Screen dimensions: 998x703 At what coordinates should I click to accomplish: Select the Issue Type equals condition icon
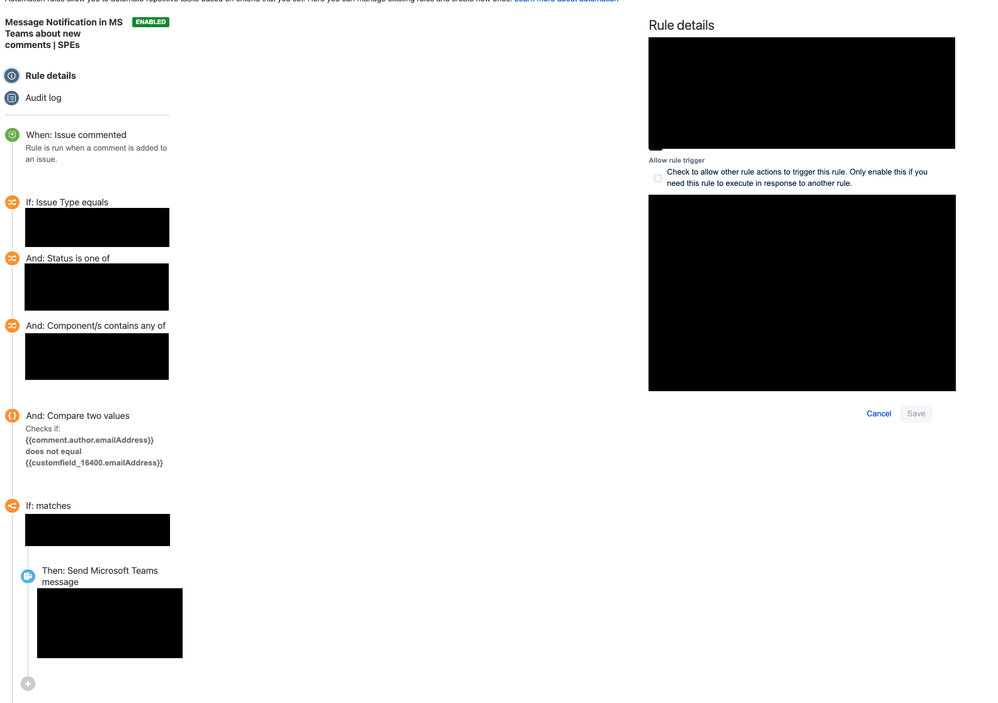pos(12,201)
